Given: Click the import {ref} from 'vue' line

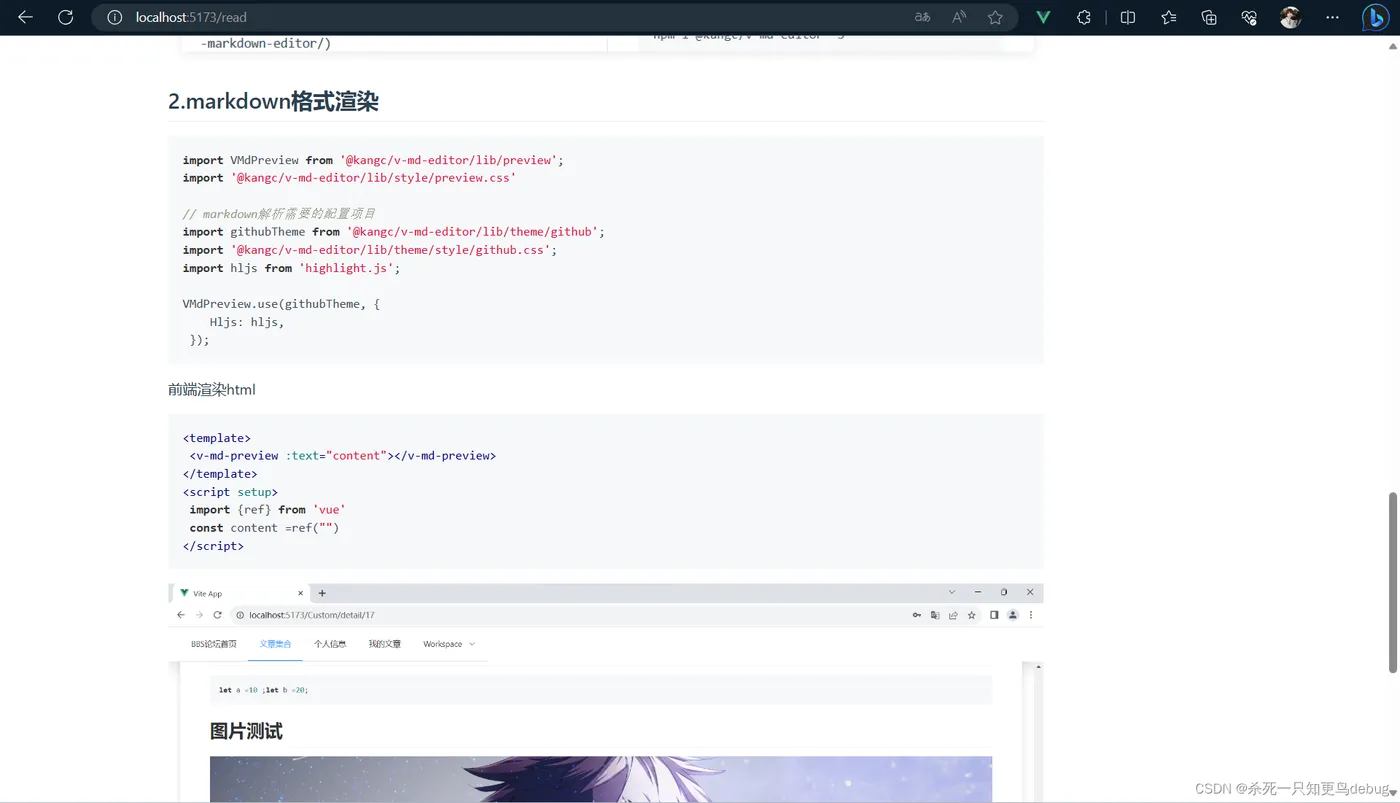Looking at the screenshot, I should click(267, 510).
